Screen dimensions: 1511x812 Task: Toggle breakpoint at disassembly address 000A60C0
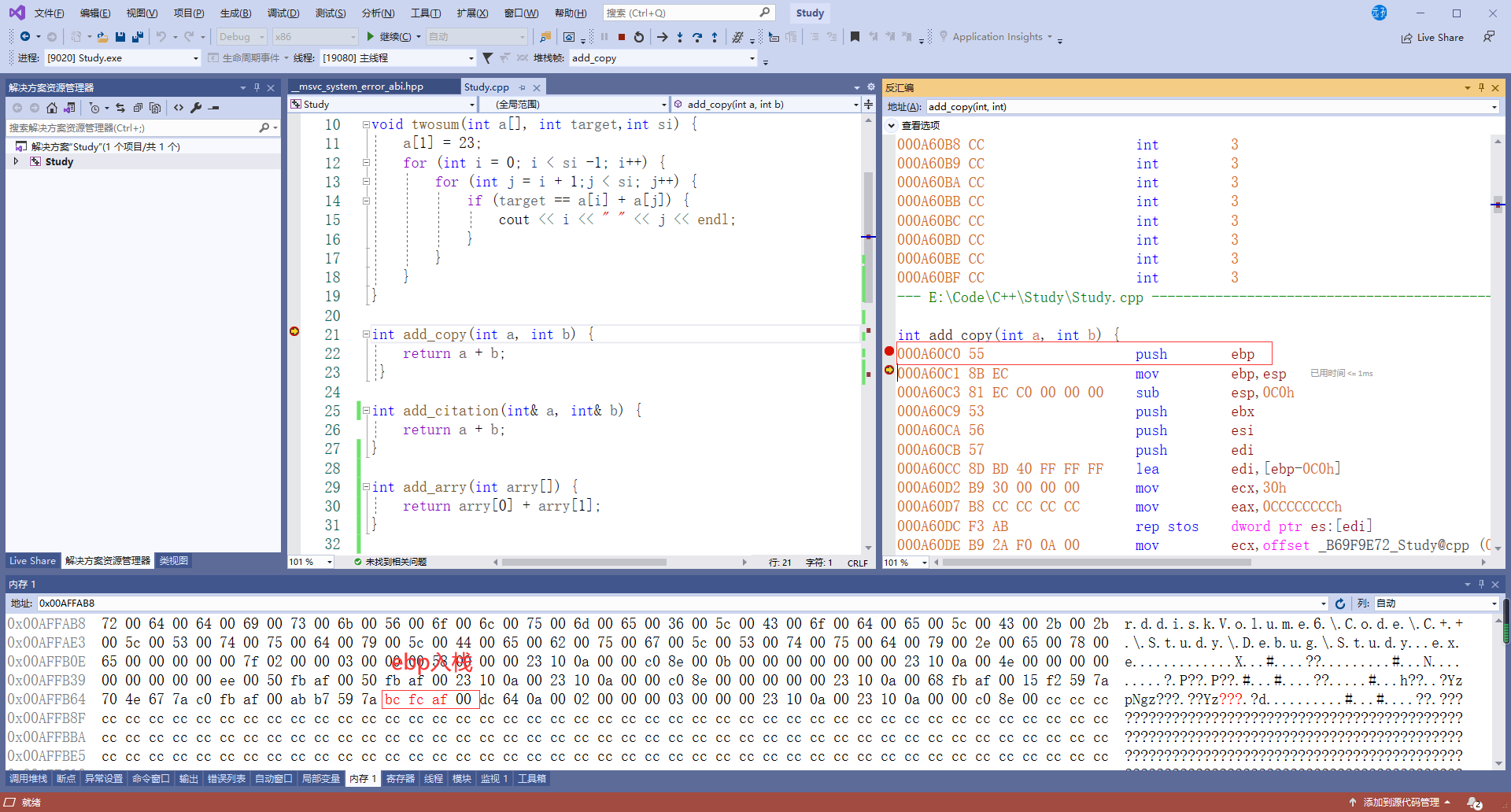coord(889,352)
